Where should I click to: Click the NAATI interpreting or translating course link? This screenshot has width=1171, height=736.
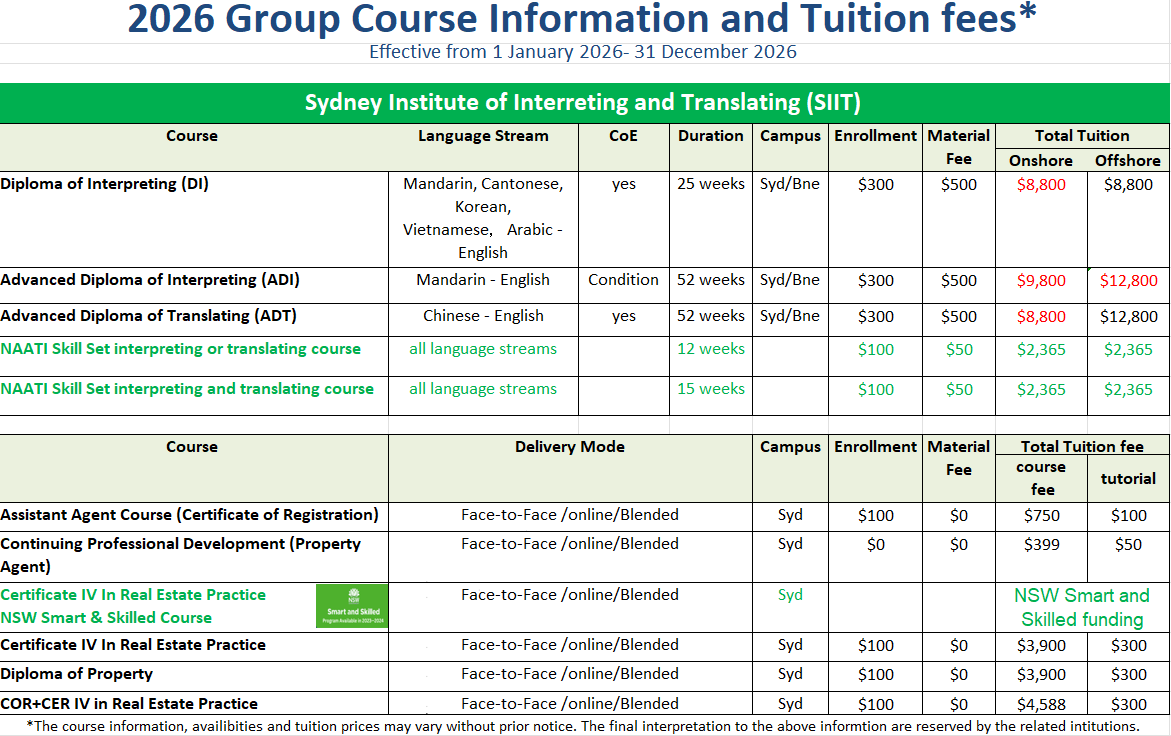(181, 349)
